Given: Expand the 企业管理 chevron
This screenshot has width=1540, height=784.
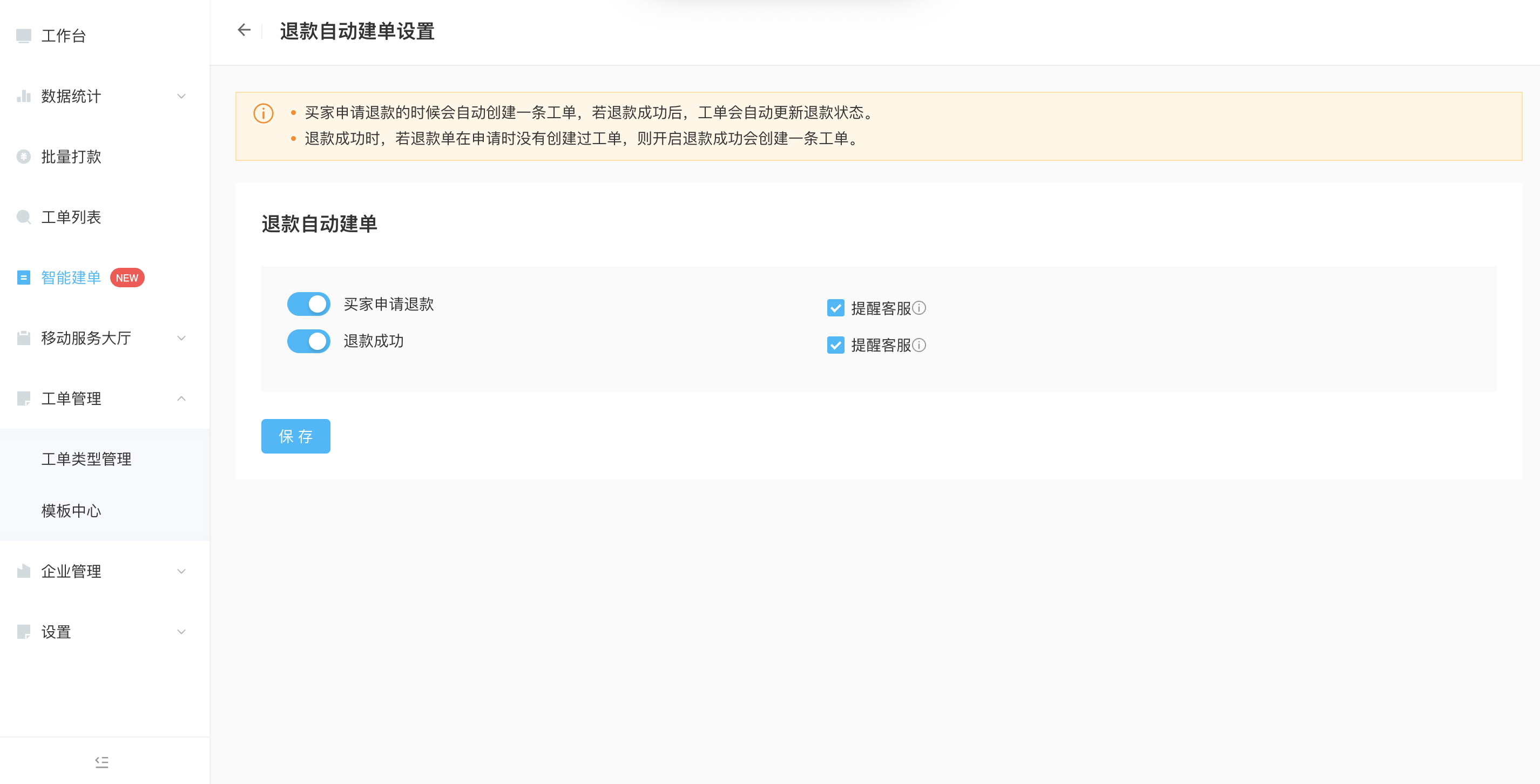Looking at the screenshot, I should (182, 571).
